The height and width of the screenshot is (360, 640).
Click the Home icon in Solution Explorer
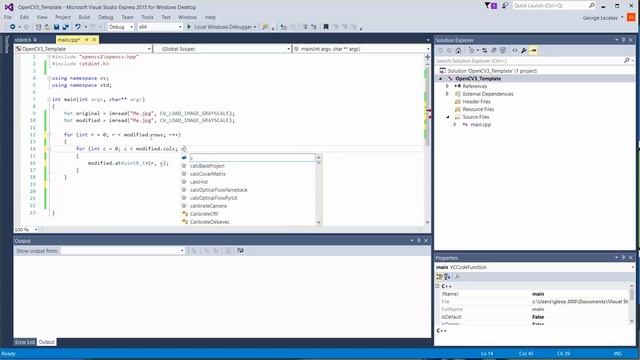pyautogui.click(x=458, y=51)
